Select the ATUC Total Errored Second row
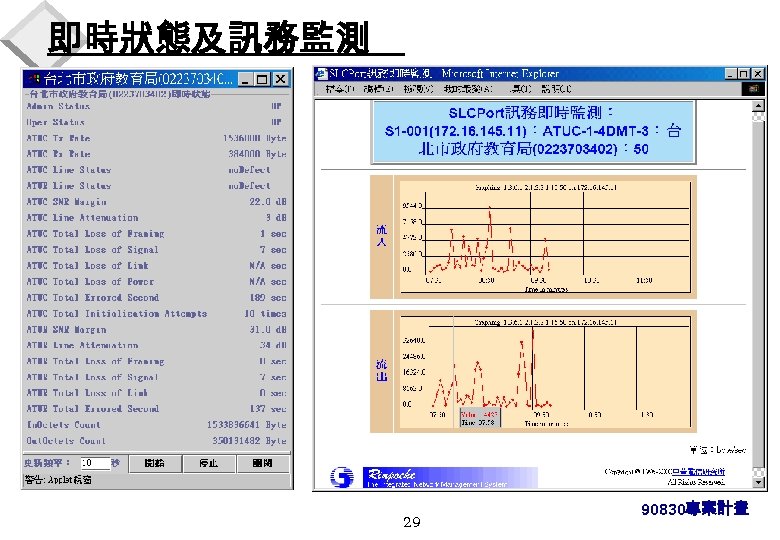This screenshot has height=540, width=780. [156, 297]
